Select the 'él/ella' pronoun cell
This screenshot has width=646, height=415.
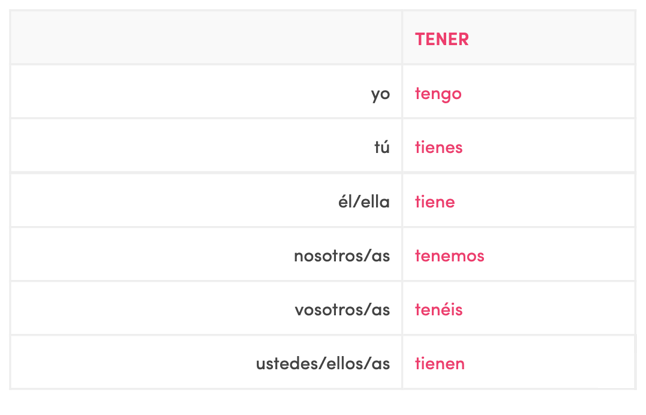tap(364, 201)
